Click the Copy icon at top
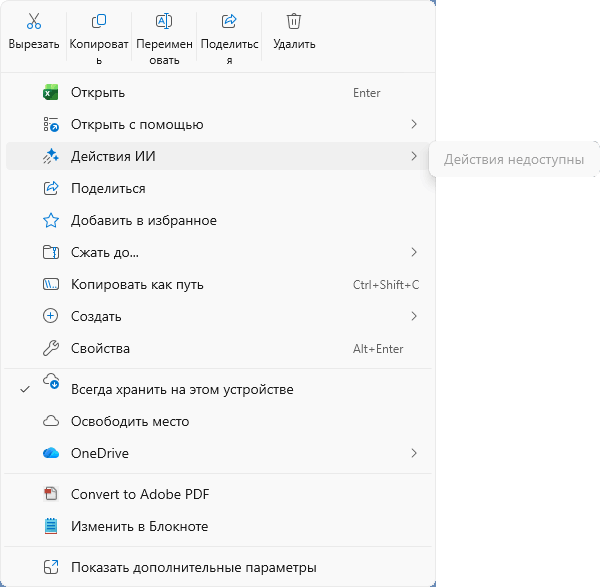 99,21
